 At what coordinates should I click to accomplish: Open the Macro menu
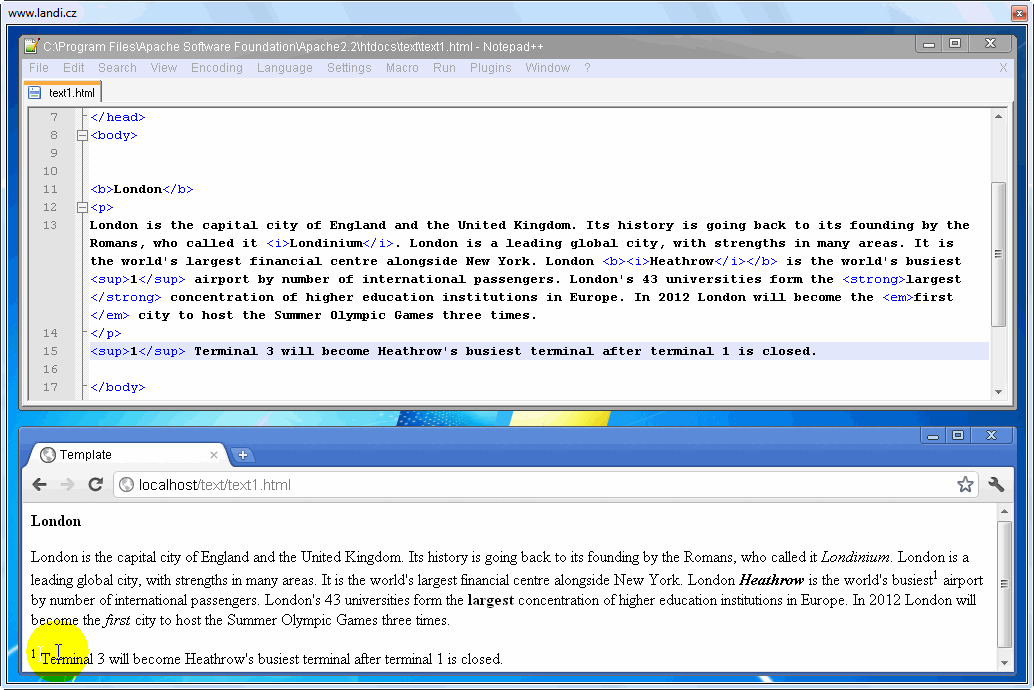[402, 68]
